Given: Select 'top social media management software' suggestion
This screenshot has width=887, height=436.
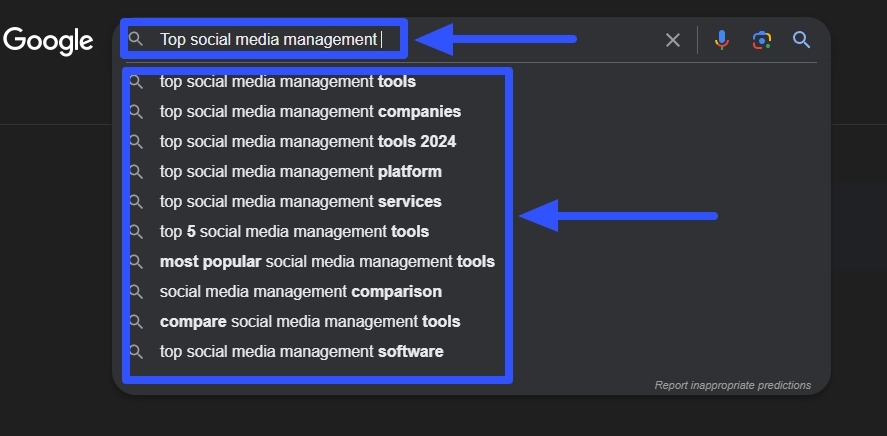Looking at the screenshot, I should (301, 352).
